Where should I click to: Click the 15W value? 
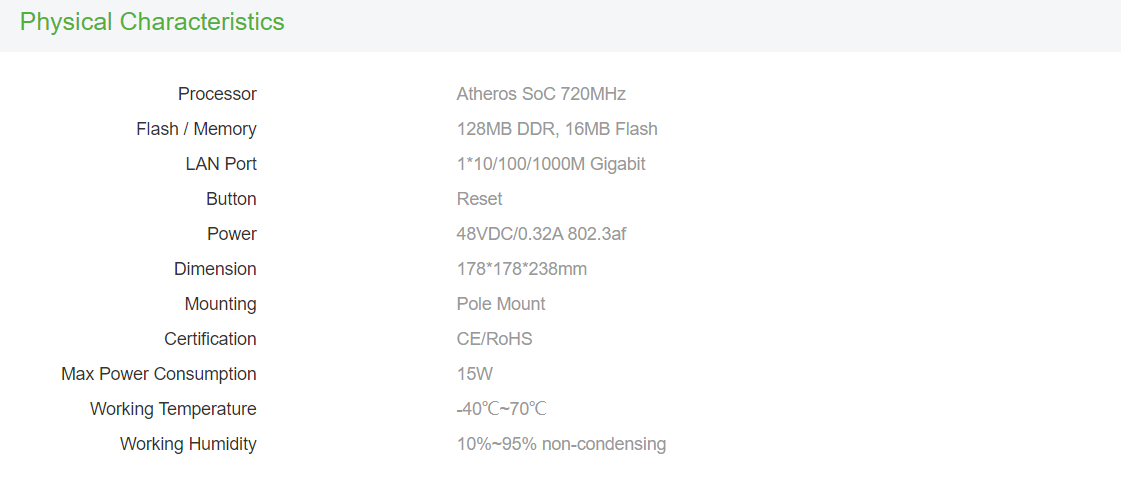coord(475,374)
